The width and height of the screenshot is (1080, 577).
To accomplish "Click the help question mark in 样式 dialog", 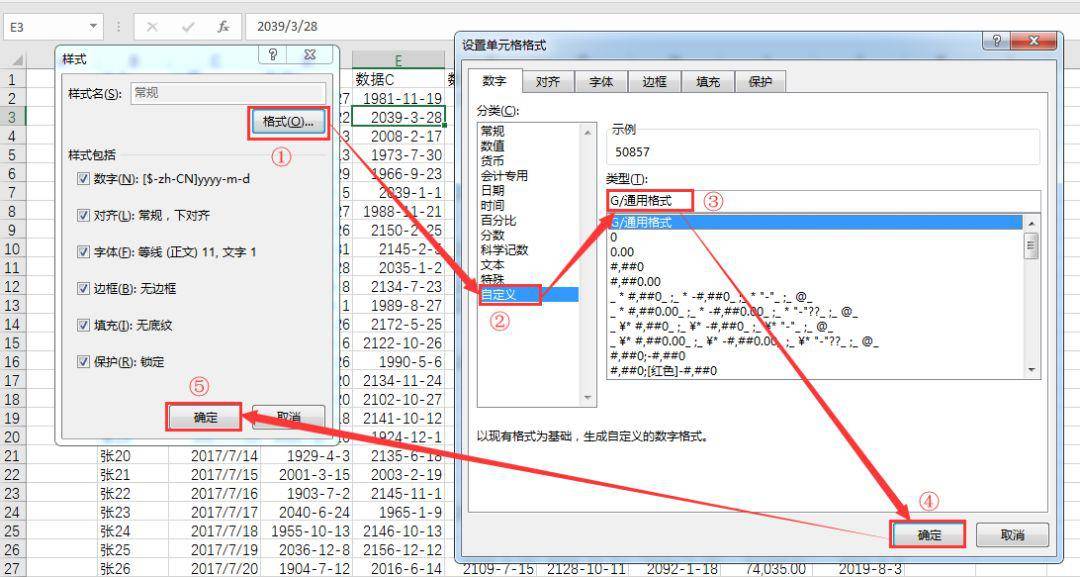I will pyautogui.click(x=273, y=56).
